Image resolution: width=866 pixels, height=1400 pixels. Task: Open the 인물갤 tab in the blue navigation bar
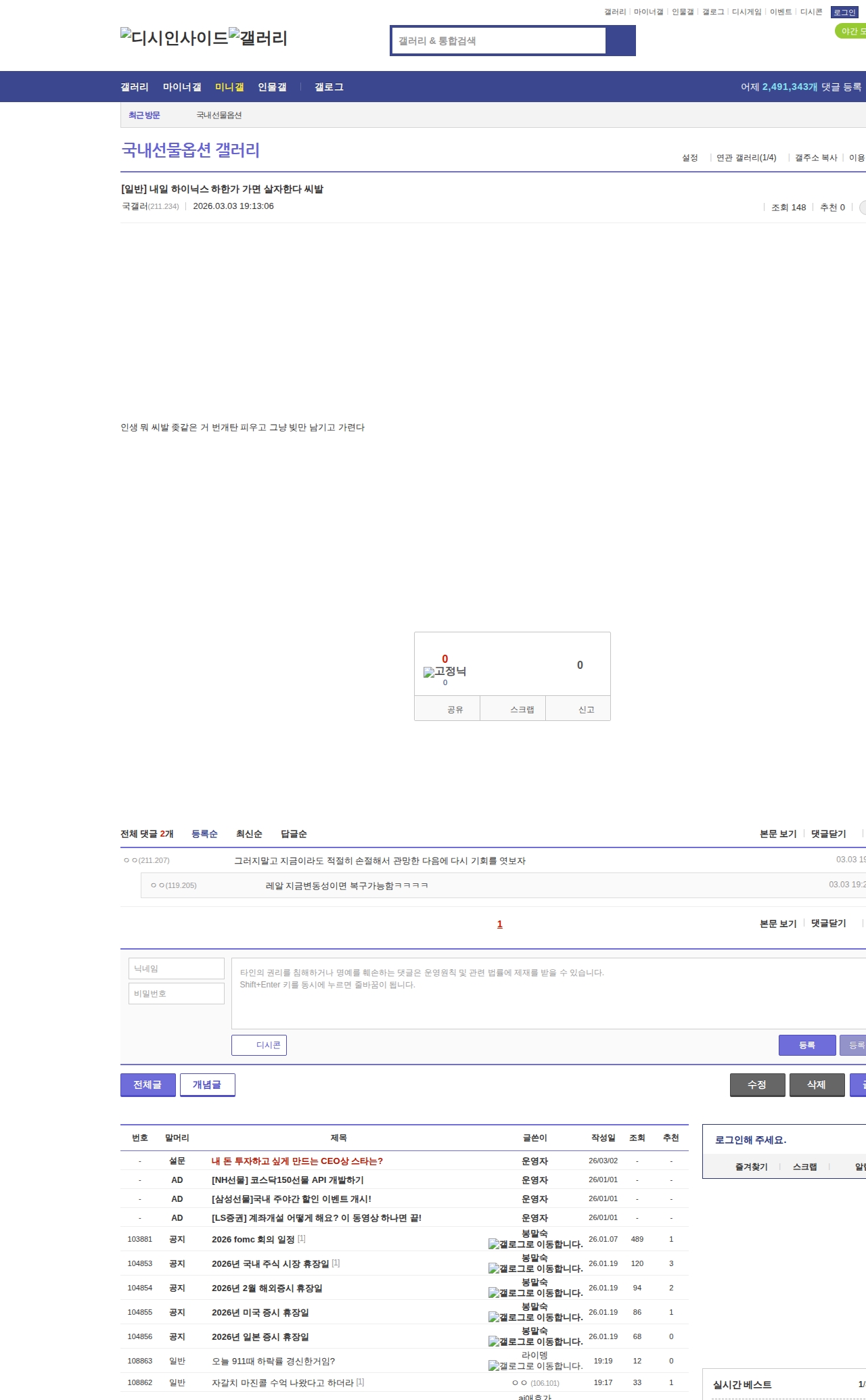click(272, 87)
